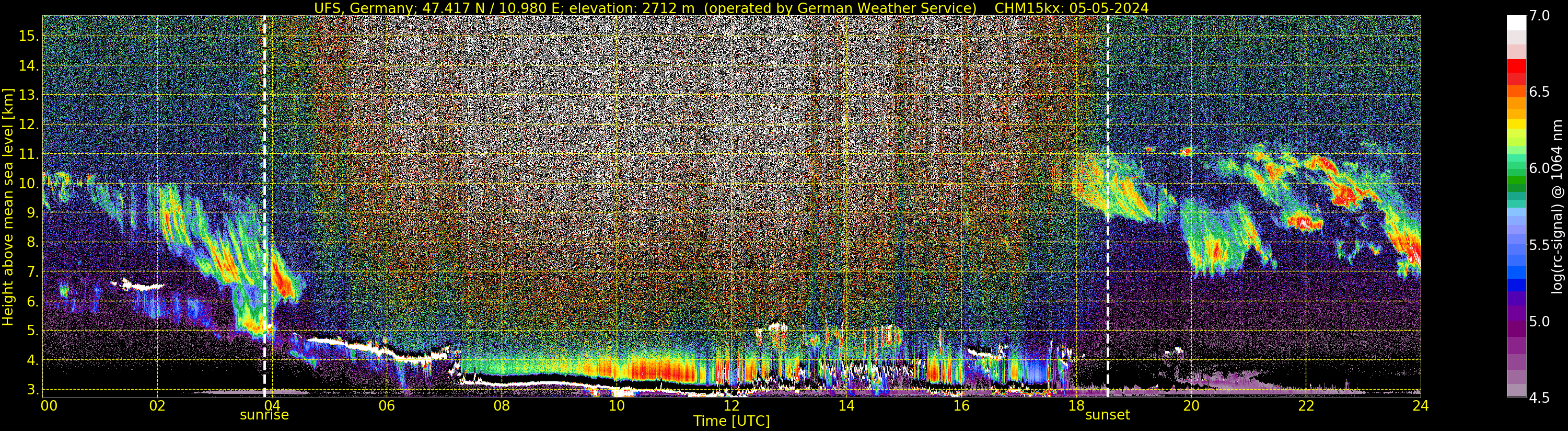Click the '24' time tick label
The image size is (1568, 431).
(1420, 405)
